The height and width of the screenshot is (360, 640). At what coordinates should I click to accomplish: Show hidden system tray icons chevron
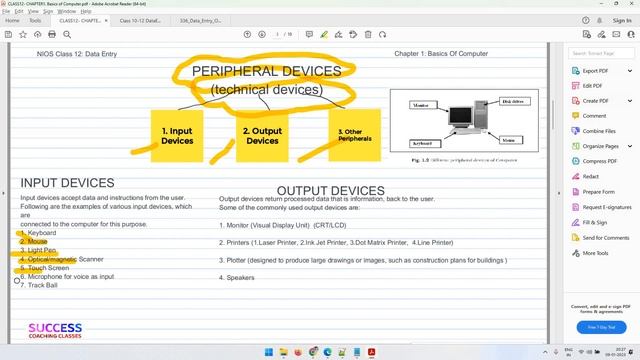pyautogui.click(x=545, y=352)
